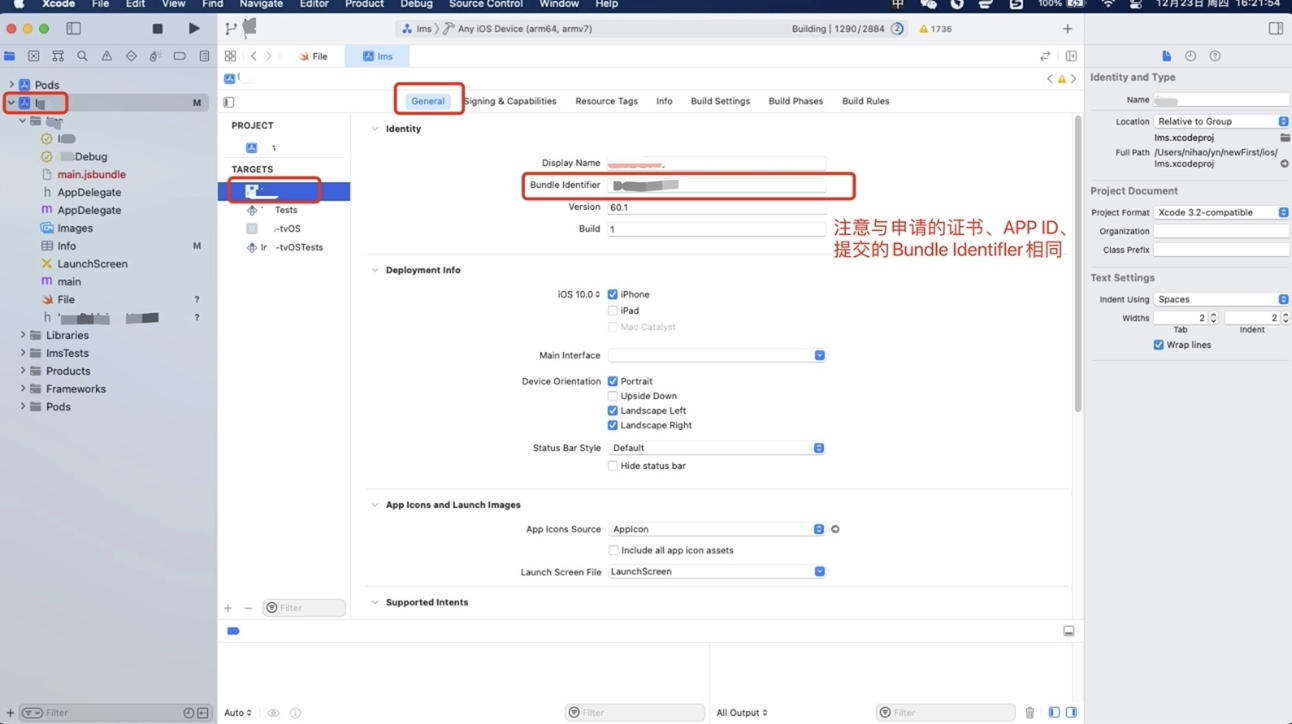Hide the left navigator sidebar

(x=73, y=29)
